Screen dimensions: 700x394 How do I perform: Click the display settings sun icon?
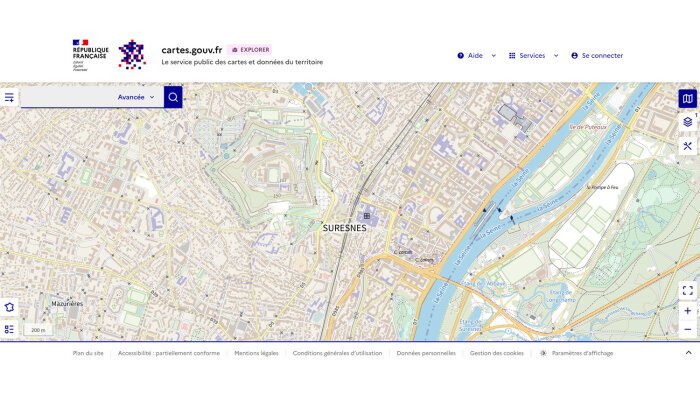543,353
